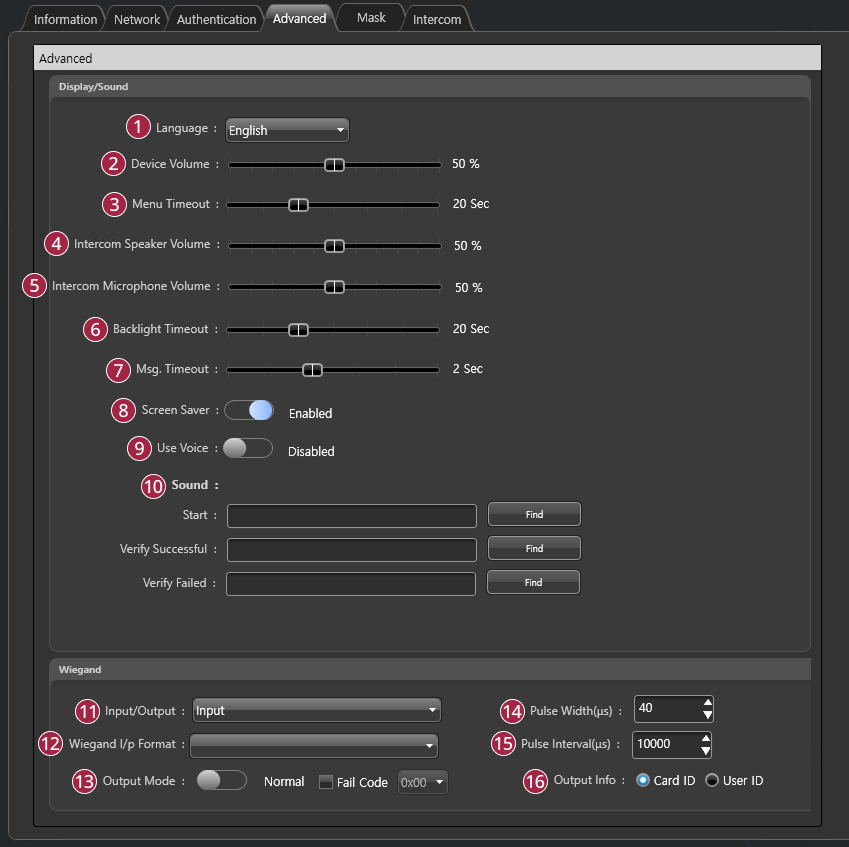Enable the Use Voice toggle
The image size is (849, 847).
247,449
